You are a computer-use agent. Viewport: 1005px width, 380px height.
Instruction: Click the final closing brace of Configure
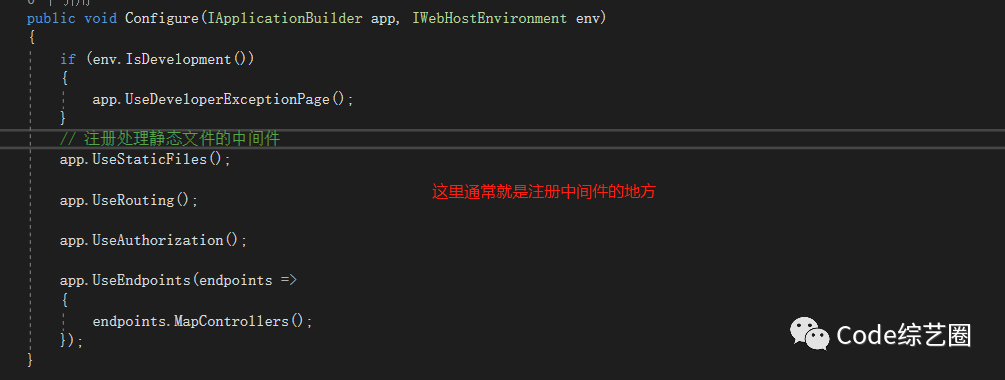pyautogui.click(x=30, y=361)
